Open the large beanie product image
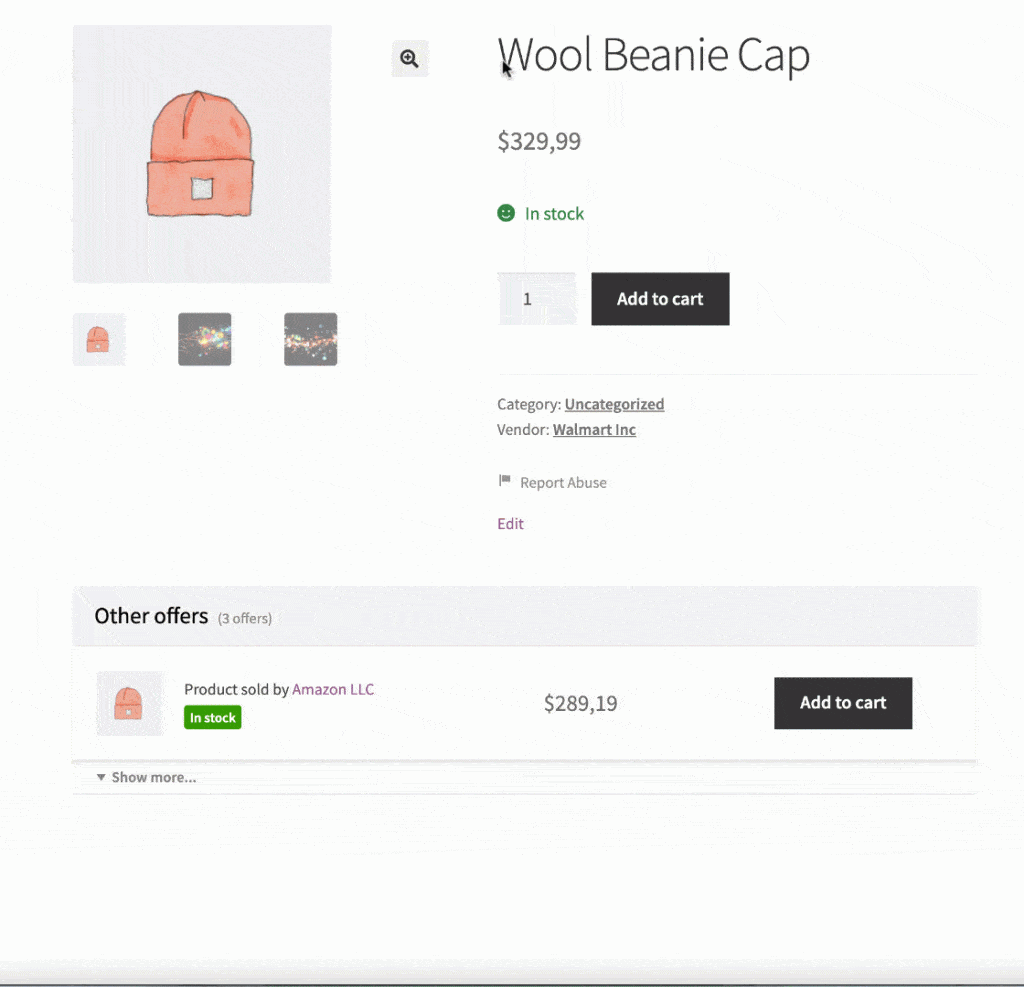1024x987 pixels. 201,154
